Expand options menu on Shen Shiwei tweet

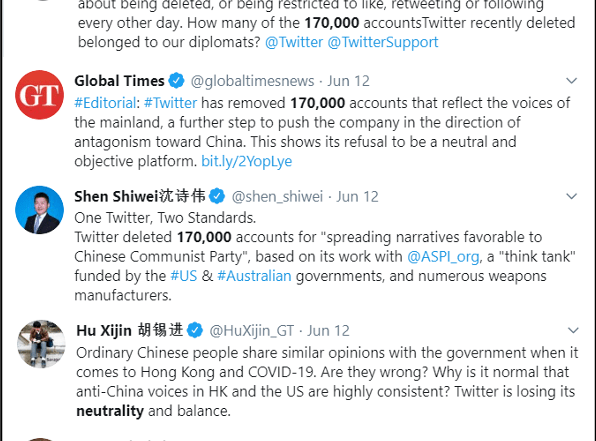[572, 196]
